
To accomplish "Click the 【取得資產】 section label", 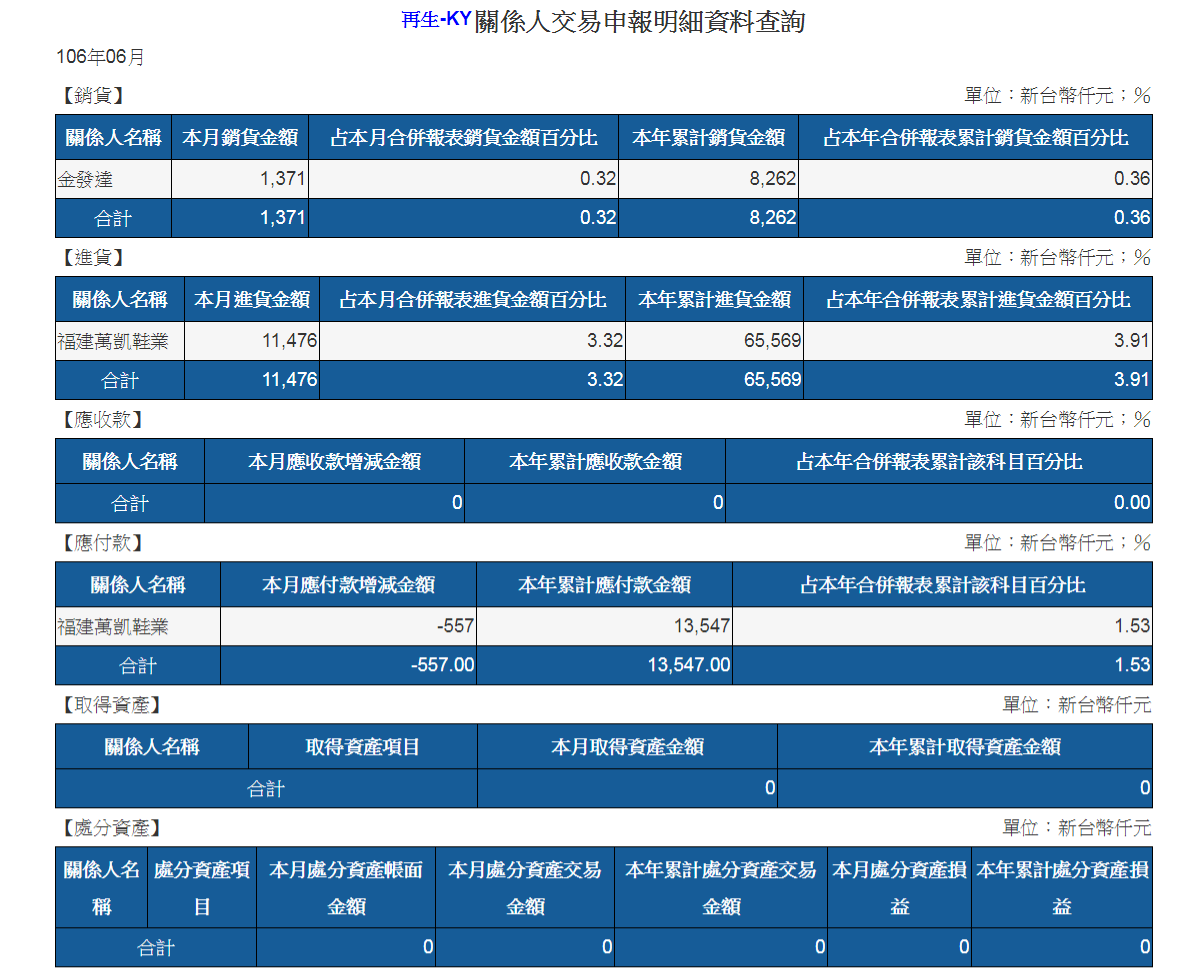I will 112,705.
